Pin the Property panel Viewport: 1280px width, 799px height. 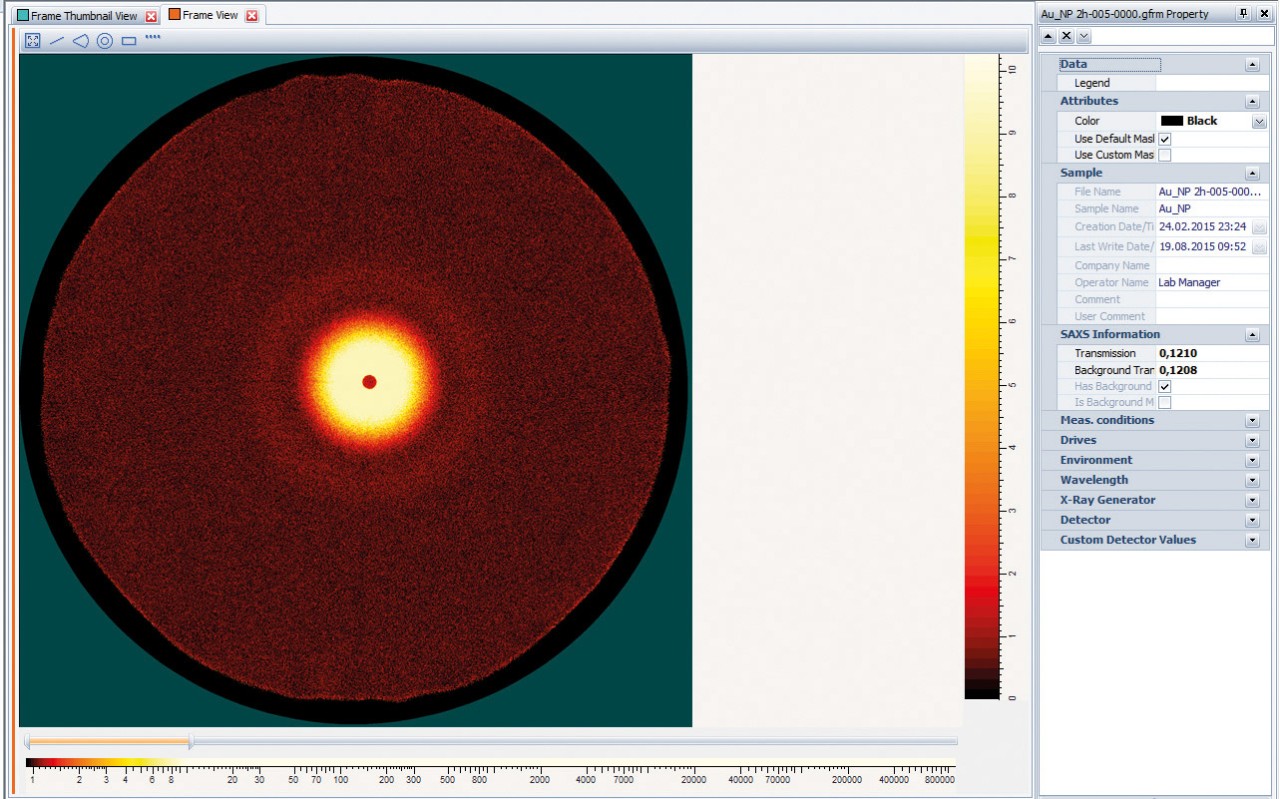point(1243,14)
